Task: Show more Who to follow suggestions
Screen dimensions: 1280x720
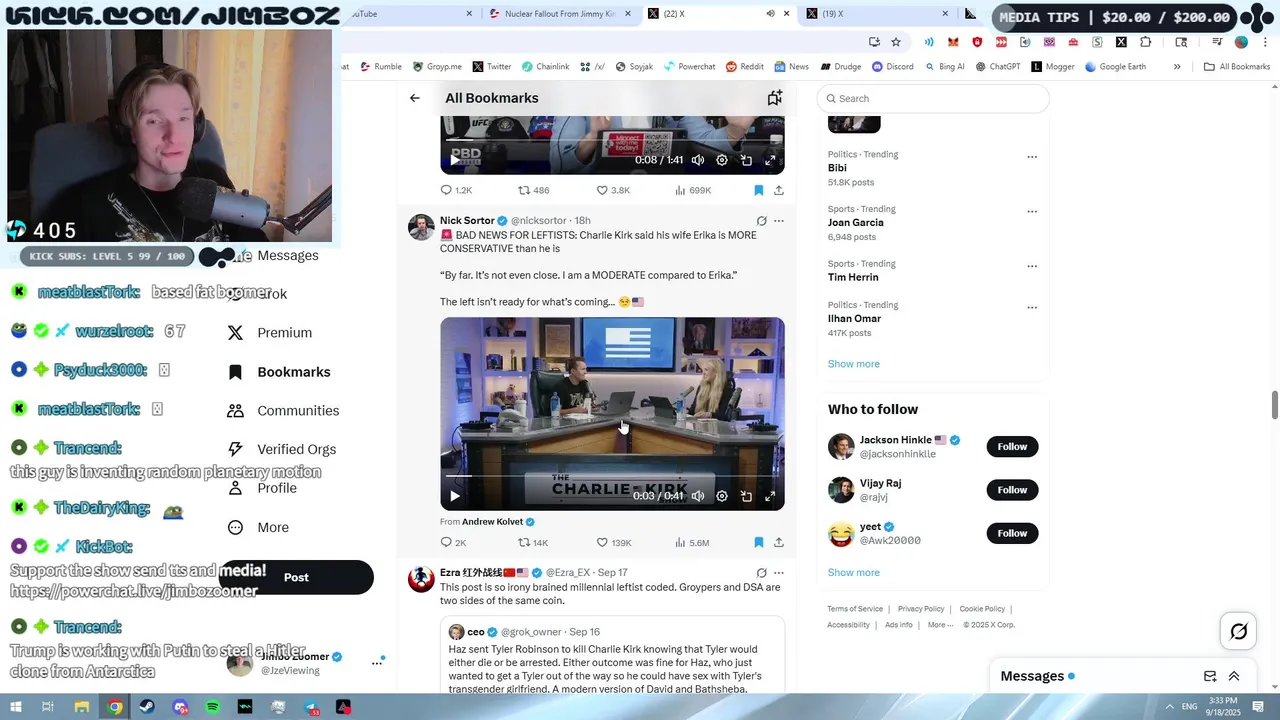Action: point(853,573)
